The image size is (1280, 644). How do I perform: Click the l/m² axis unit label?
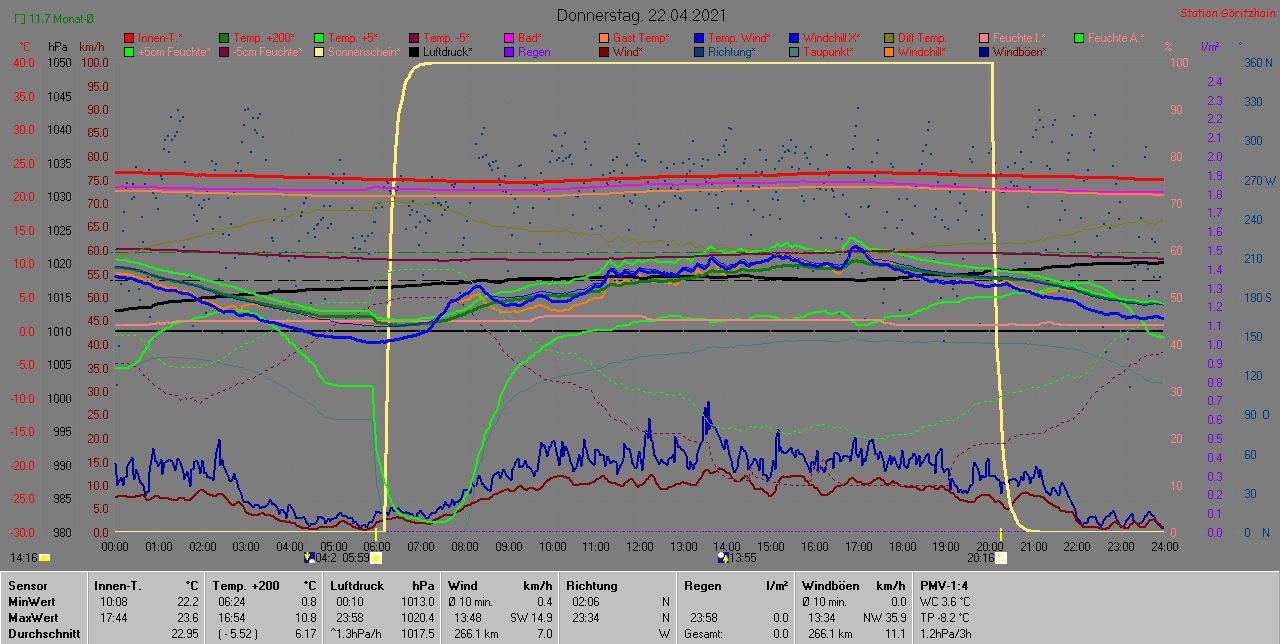1209,47
